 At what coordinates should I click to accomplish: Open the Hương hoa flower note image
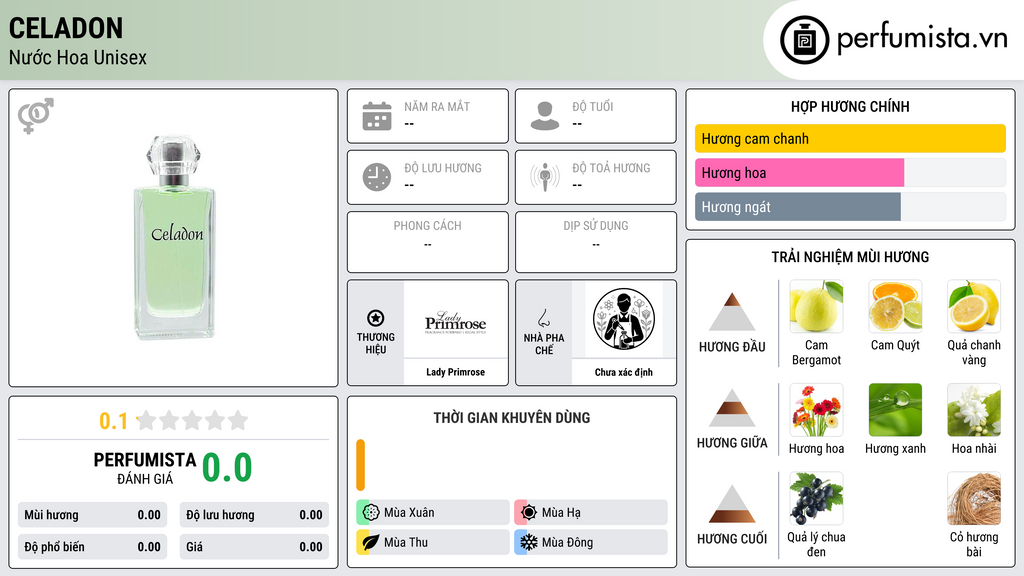[816, 409]
